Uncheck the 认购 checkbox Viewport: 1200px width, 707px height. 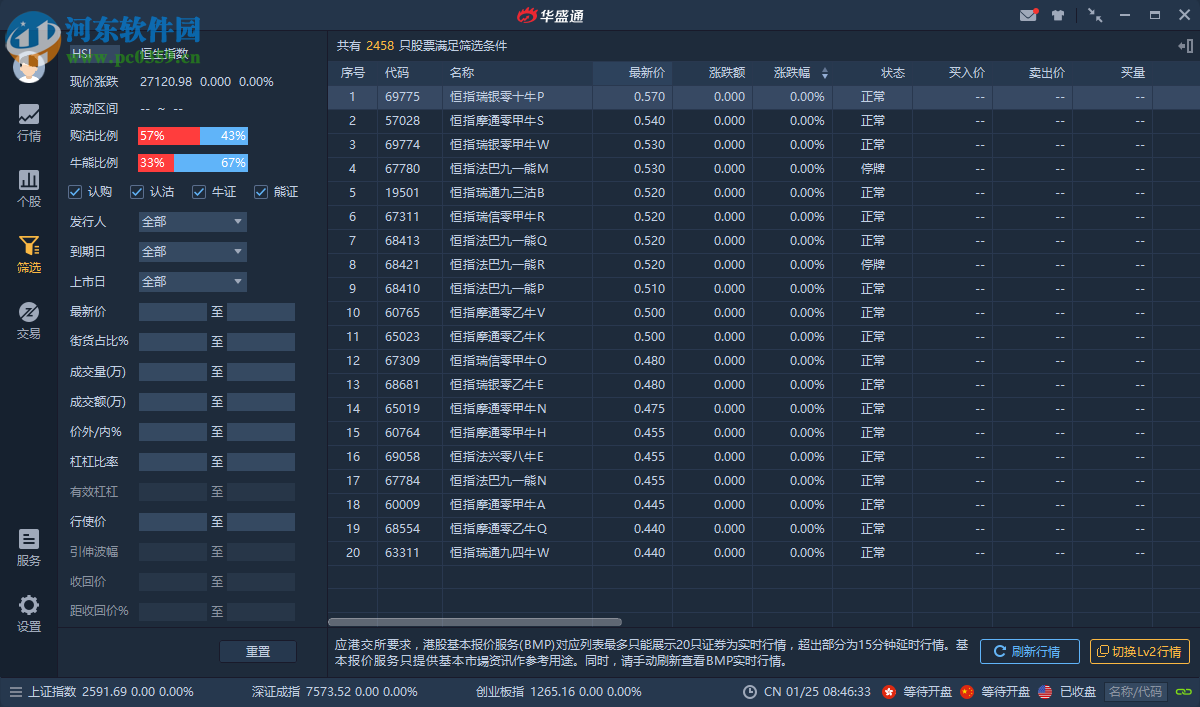[74, 191]
